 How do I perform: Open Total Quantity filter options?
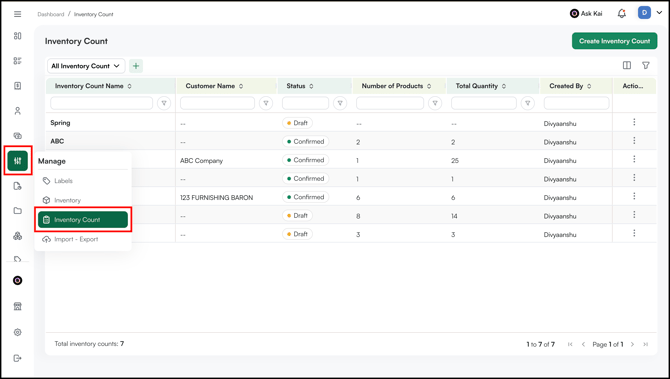pos(528,103)
